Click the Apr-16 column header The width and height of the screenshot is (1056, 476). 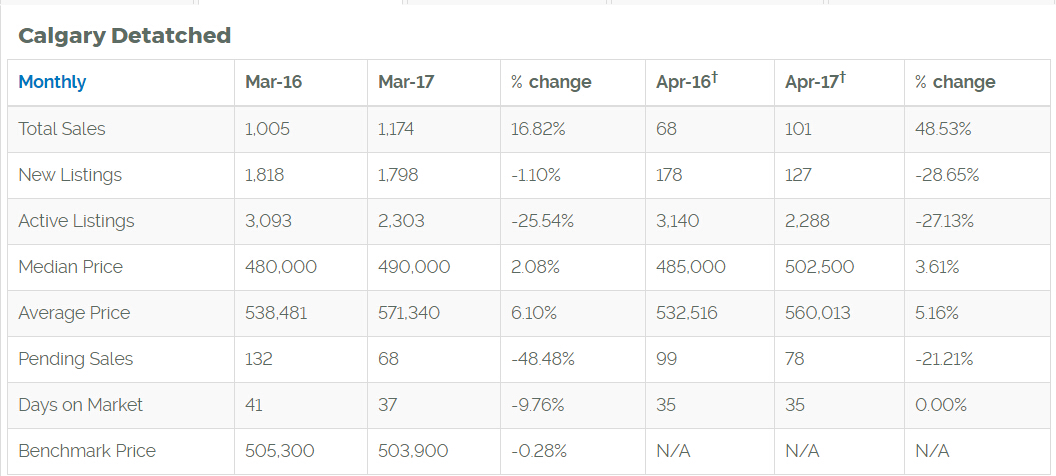click(687, 81)
